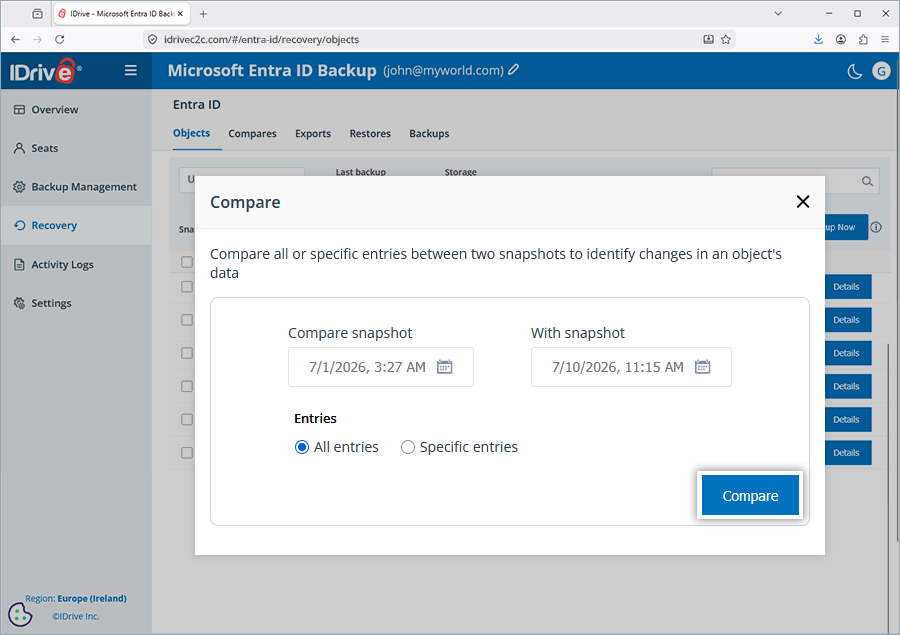Click the IDrive logo
Viewport: 900px width, 635px height.
45,71
